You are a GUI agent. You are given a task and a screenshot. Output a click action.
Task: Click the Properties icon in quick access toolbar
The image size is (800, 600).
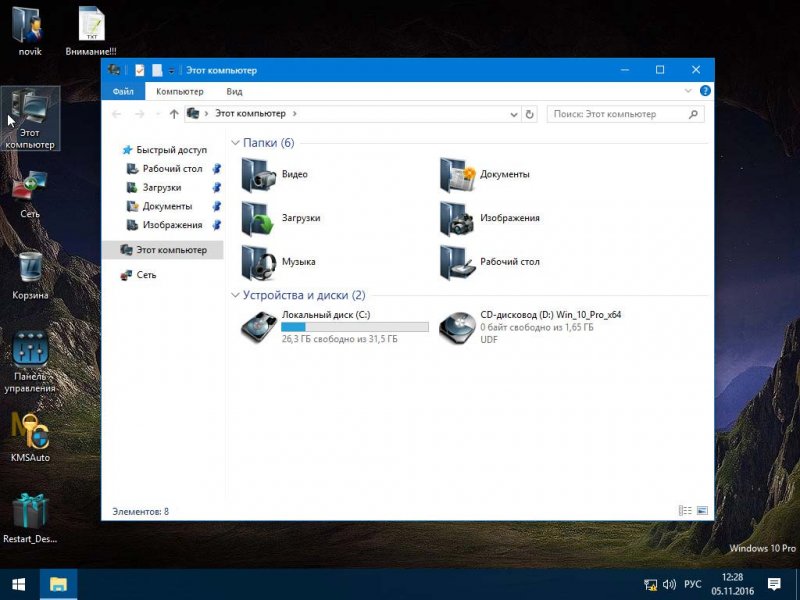tap(140, 70)
